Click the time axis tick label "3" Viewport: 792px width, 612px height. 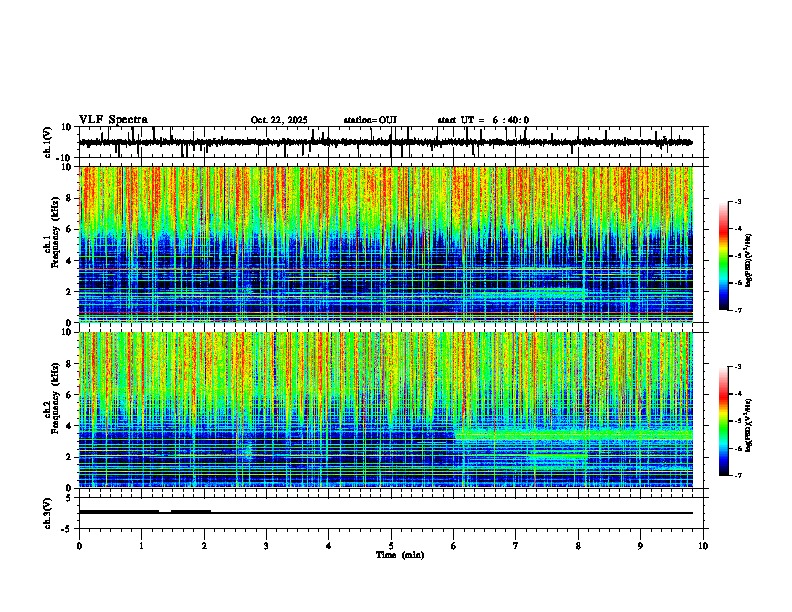tap(266, 546)
